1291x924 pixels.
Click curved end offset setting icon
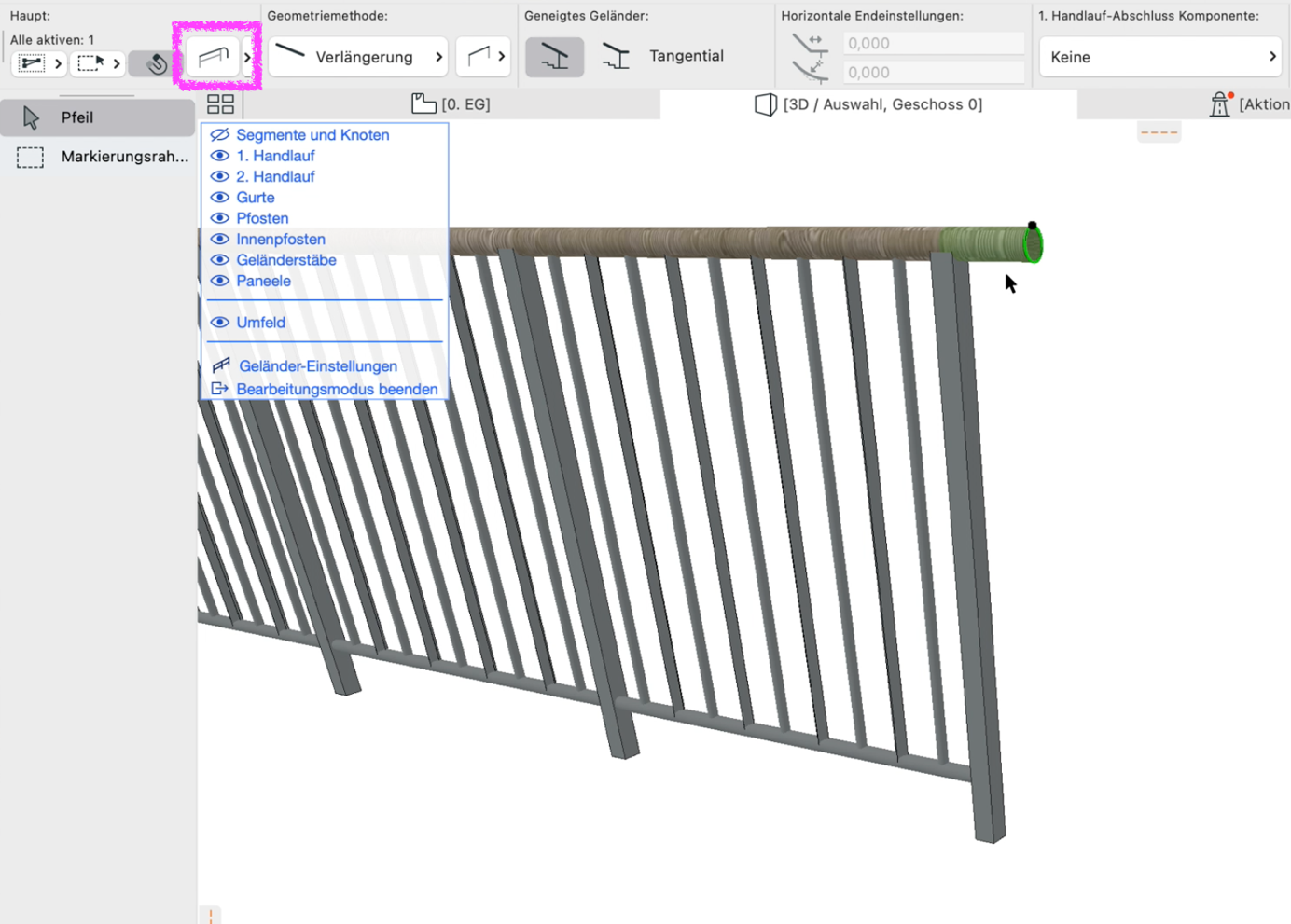click(810, 71)
